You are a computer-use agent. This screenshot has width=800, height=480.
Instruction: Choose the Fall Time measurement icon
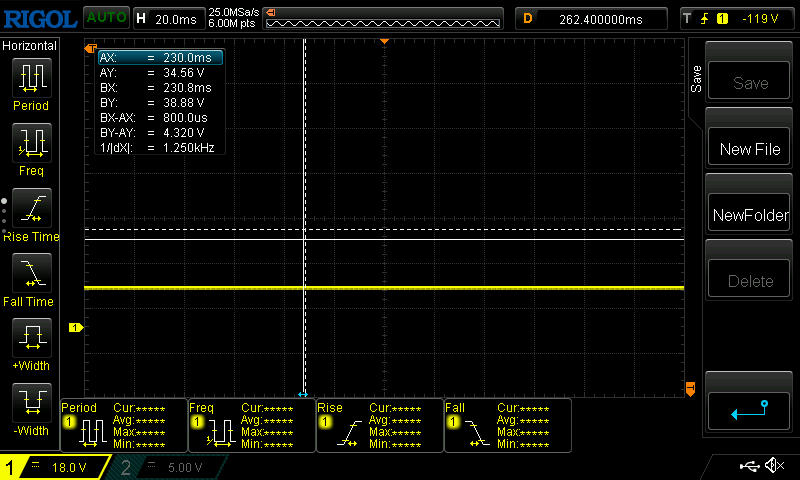coord(30,273)
